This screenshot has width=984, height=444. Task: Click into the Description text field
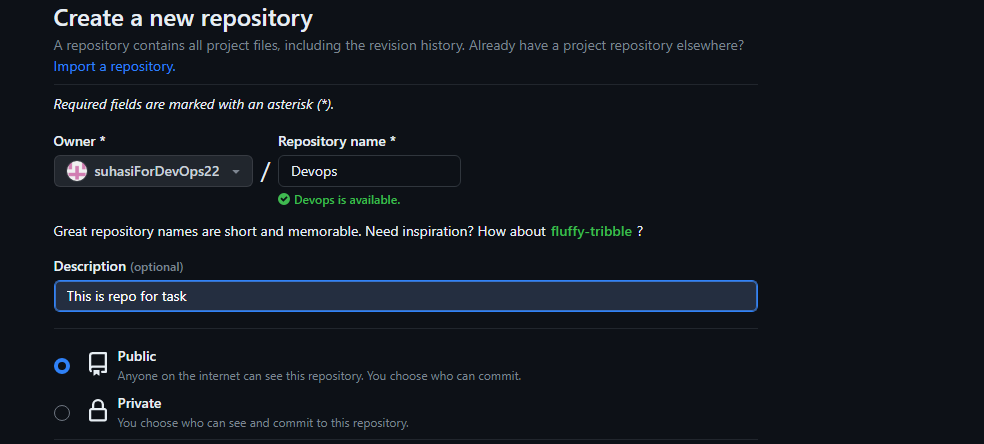(x=405, y=296)
